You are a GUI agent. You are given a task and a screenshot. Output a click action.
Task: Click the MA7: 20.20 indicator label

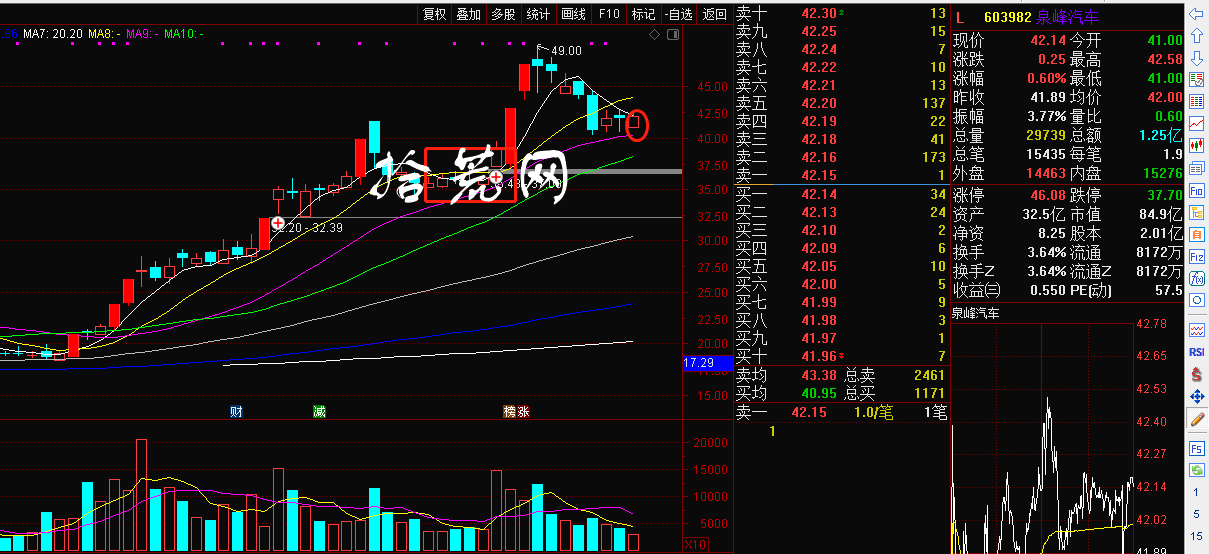[52, 34]
